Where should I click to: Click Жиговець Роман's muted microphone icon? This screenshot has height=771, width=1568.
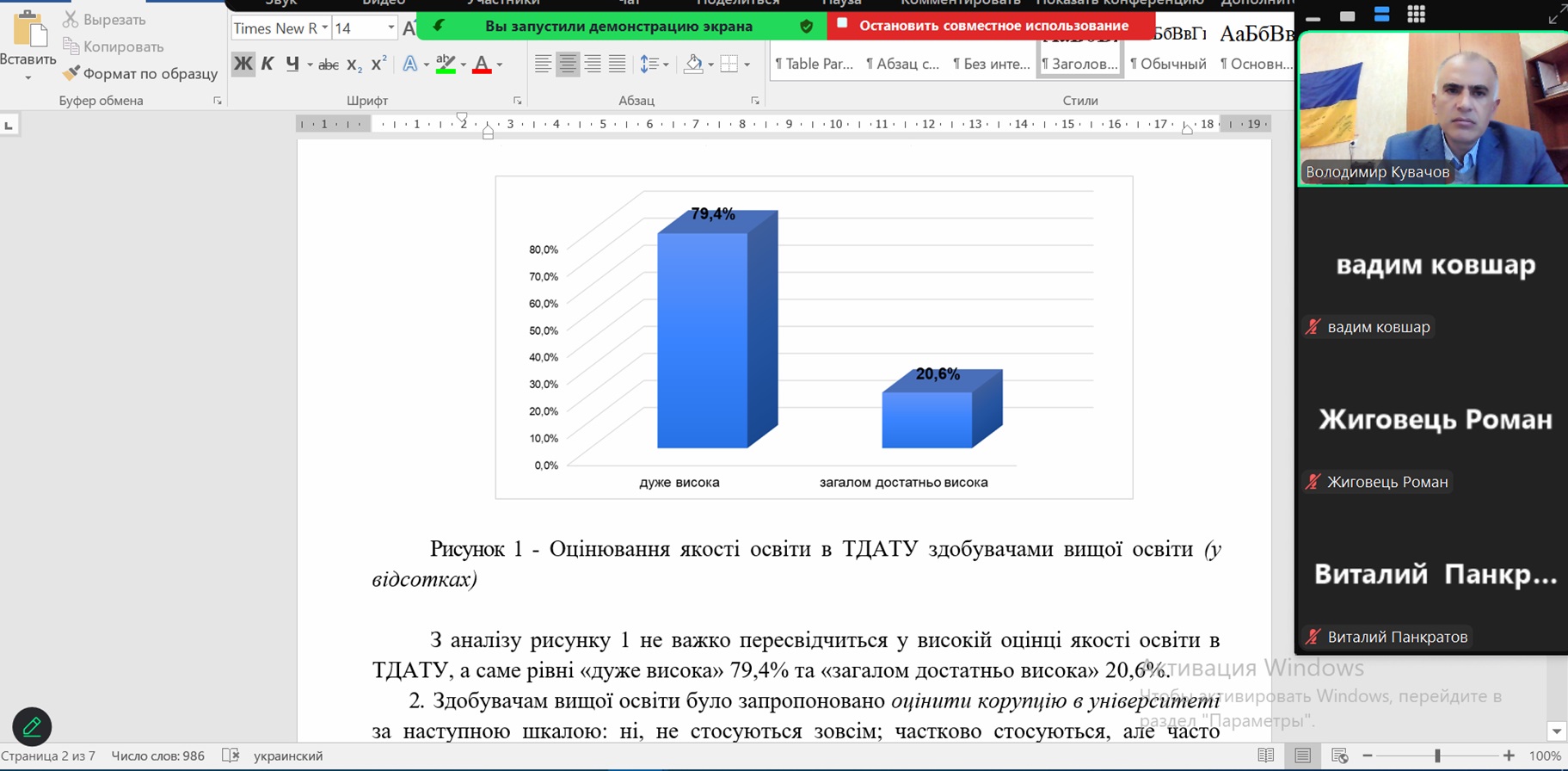click(x=1313, y=482)
